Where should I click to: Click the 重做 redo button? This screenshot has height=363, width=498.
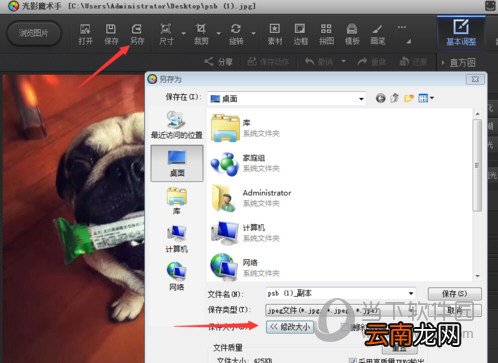tap(371, 62)
